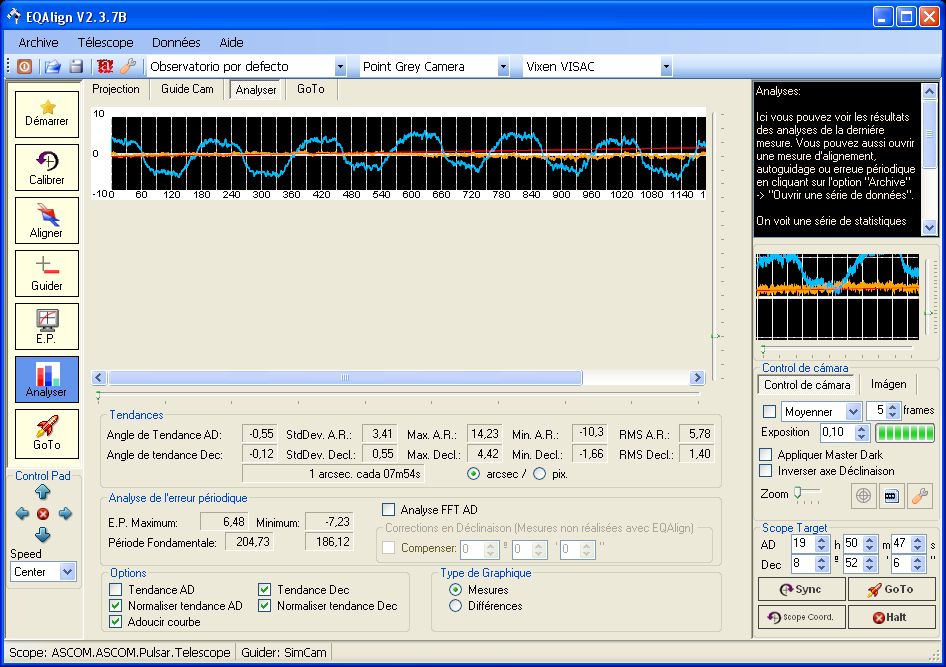The width and height of the screenshot is (946, 667).
Task: Open the Données menu
Action: [x=176, y=42]
